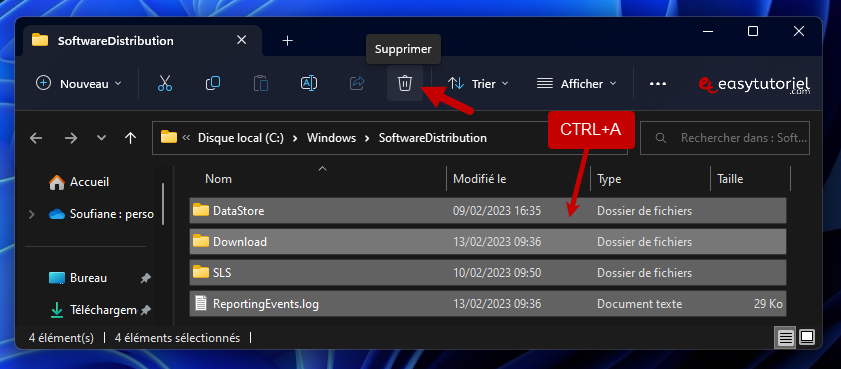Click Windows in the address path
Viewport: 841px width, 369px height.
pos(331,138)
